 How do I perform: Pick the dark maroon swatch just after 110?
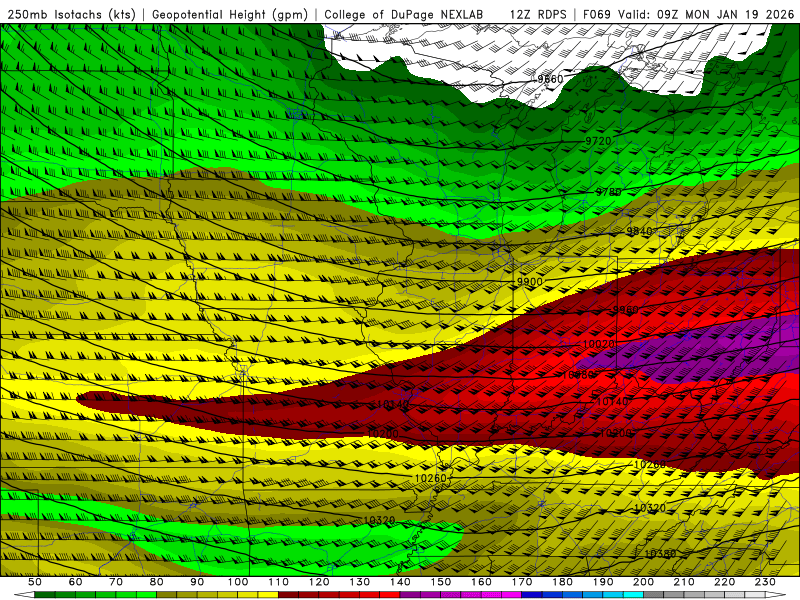click(288, 595)
